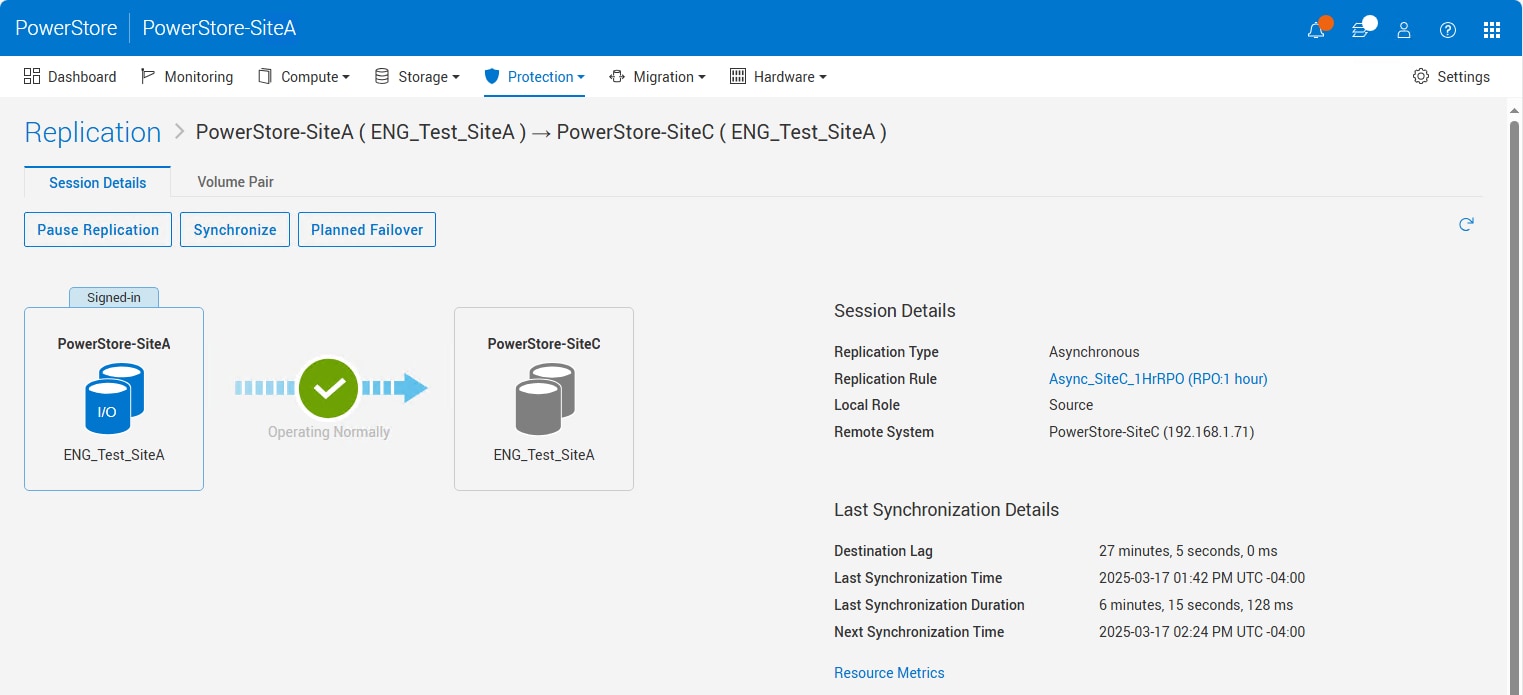The height and width of the screenshot is (695, 1523).
Task: Click the PowerStore-SiteA source volume icon
Action: click(114, 398)
